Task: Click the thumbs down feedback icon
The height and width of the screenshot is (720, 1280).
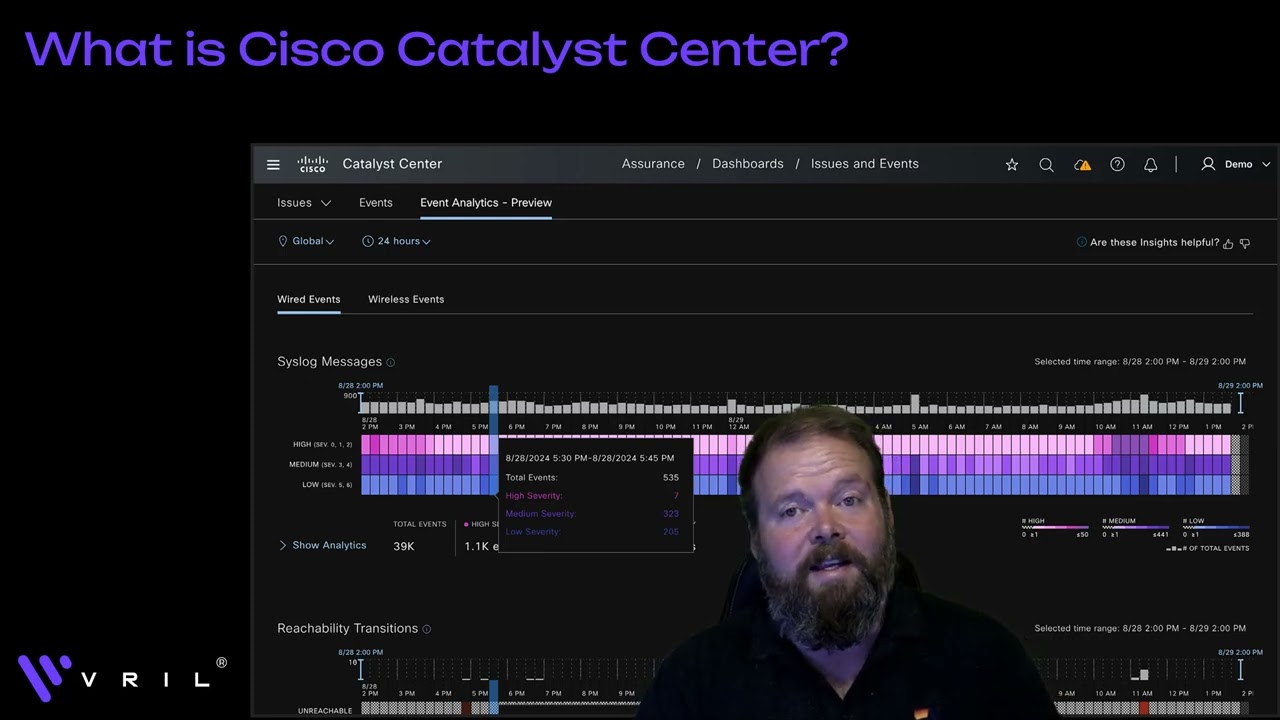Action: [1245, 243]
